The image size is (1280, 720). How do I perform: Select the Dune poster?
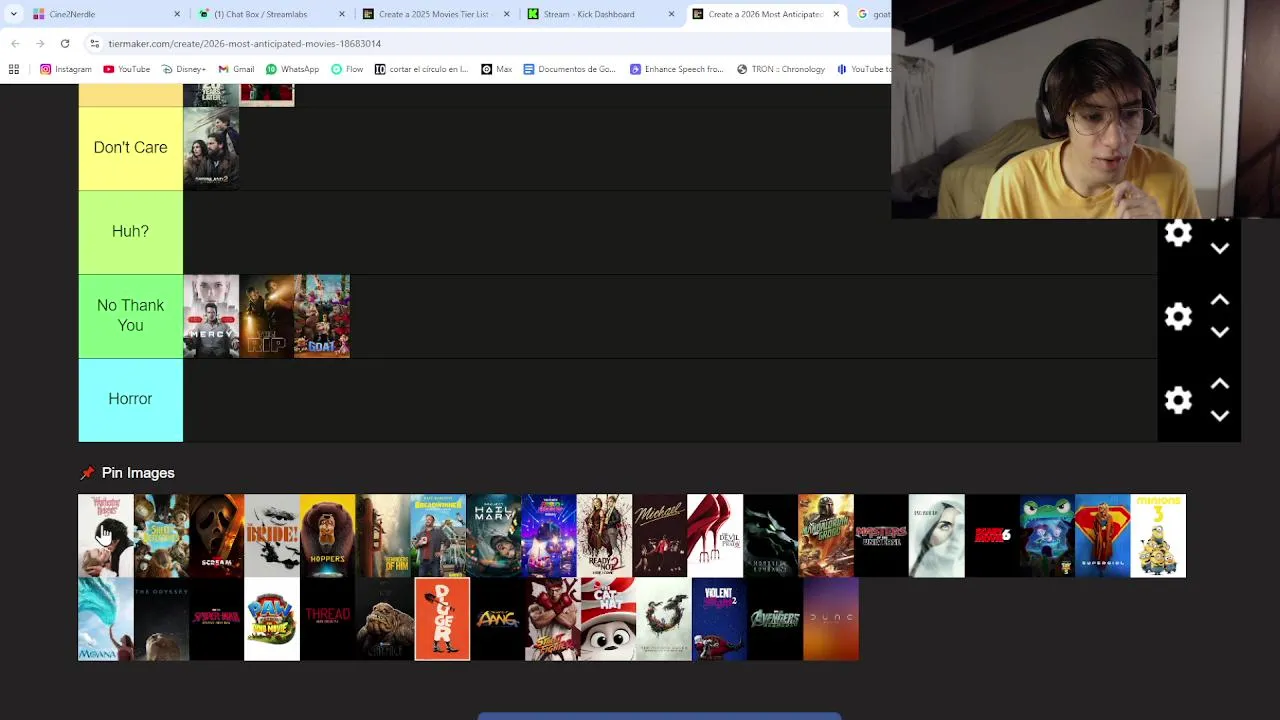coord(831,619)
